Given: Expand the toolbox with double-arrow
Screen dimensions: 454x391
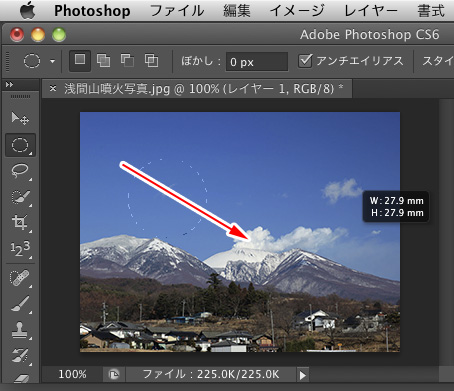Looking at the screenshot, I should point(9,85).
